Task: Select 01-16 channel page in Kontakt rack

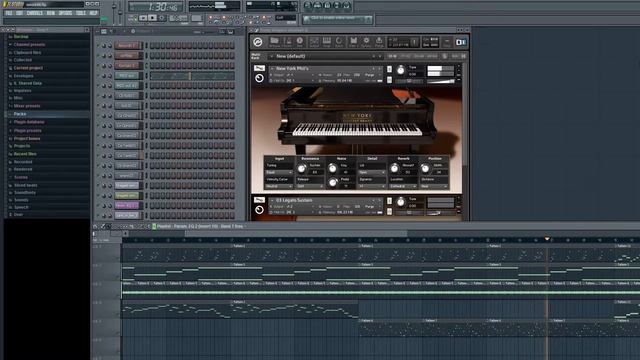Action: 393,56
